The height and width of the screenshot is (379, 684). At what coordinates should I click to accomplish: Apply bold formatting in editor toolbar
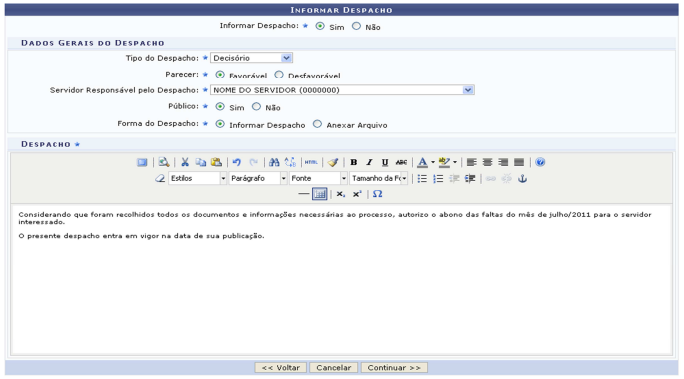click(x=354, y=162)
